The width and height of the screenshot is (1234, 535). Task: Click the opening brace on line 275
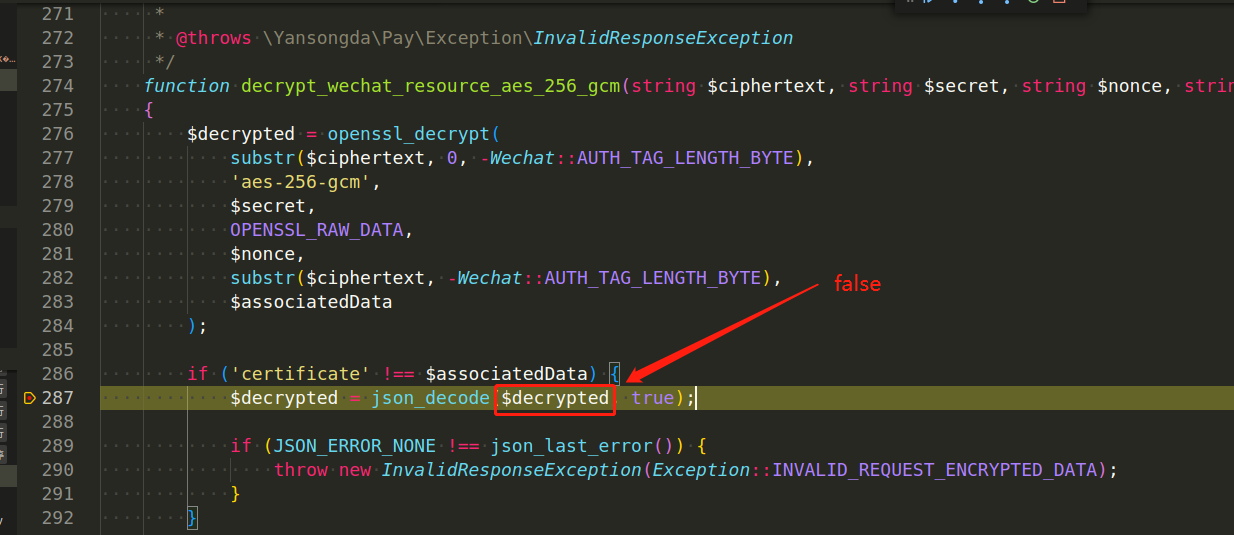149,110
